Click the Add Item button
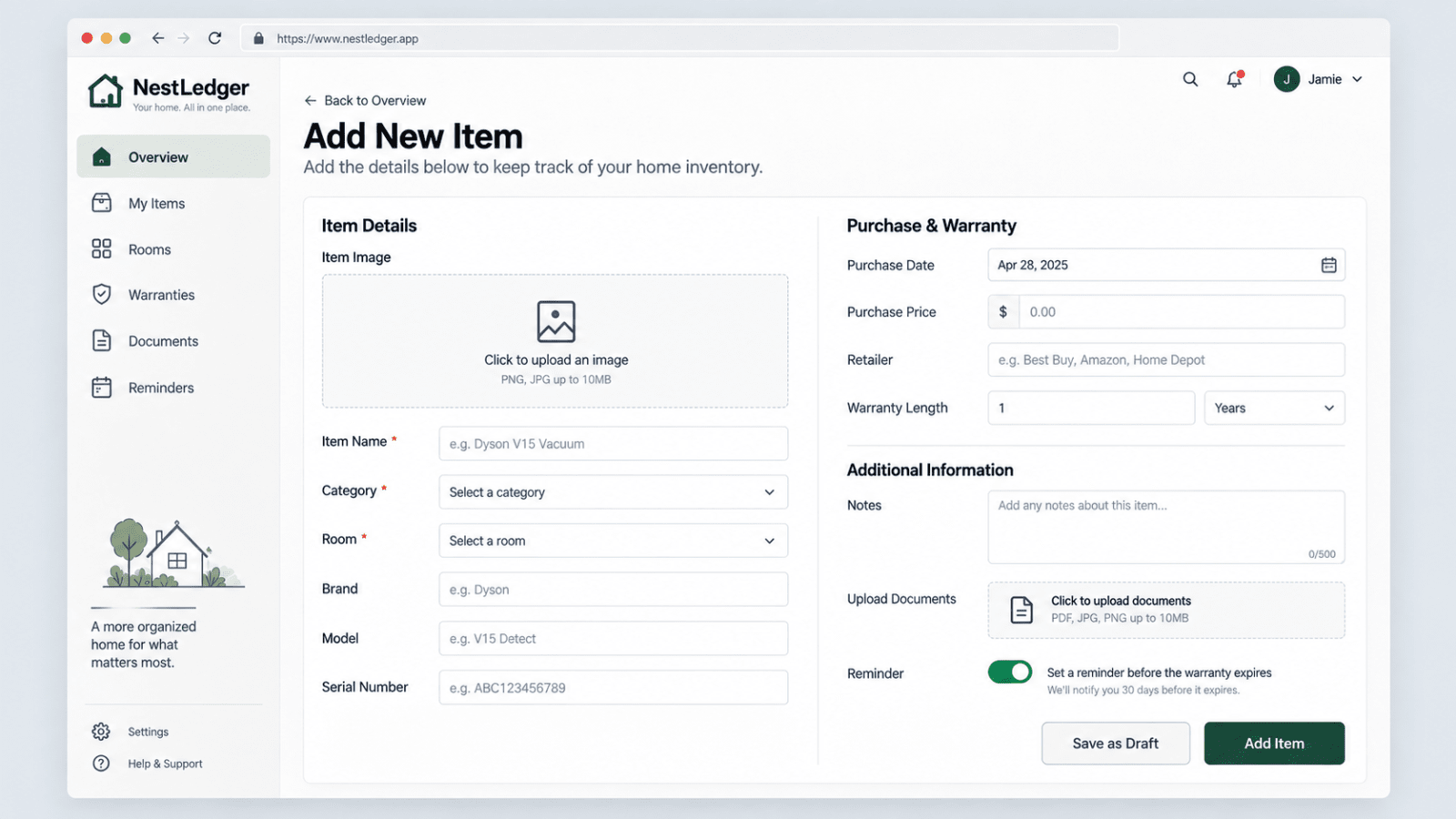1456x819 pixels. tap(1274, 743)
